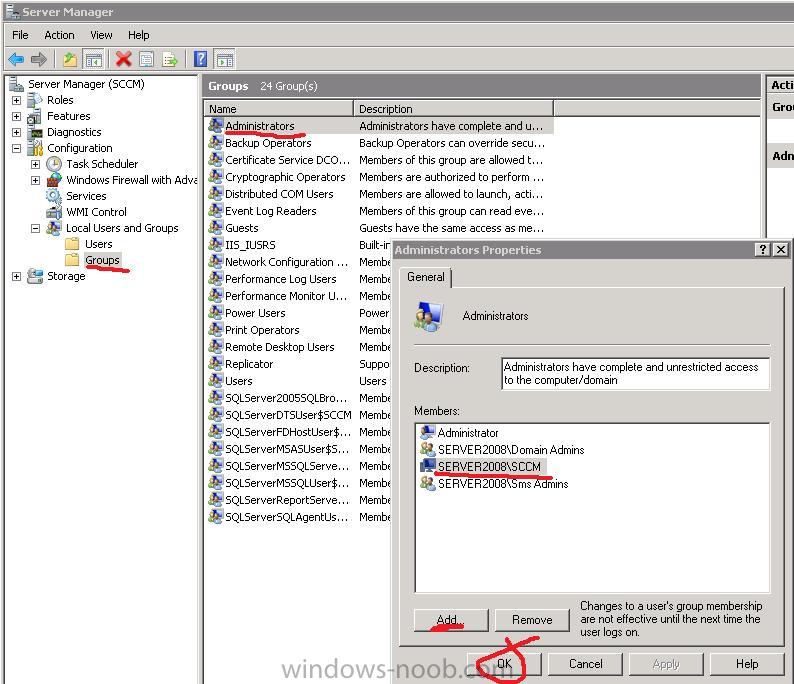
Task: Click the Administrators group icon in list
Action: pyautogui.click(x=216, y=125)
